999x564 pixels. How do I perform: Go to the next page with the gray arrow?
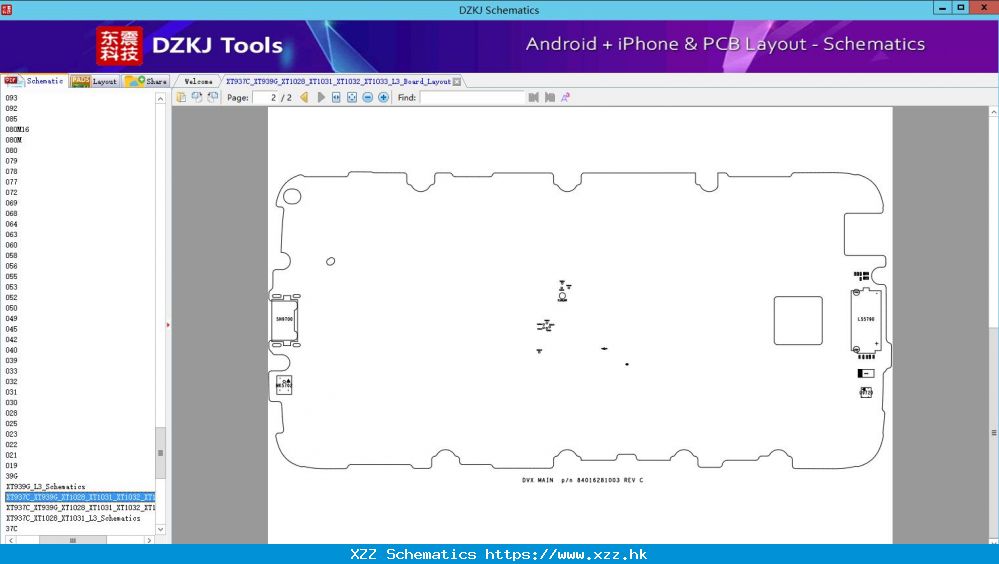pyautogui.click(x=320, y=98)
